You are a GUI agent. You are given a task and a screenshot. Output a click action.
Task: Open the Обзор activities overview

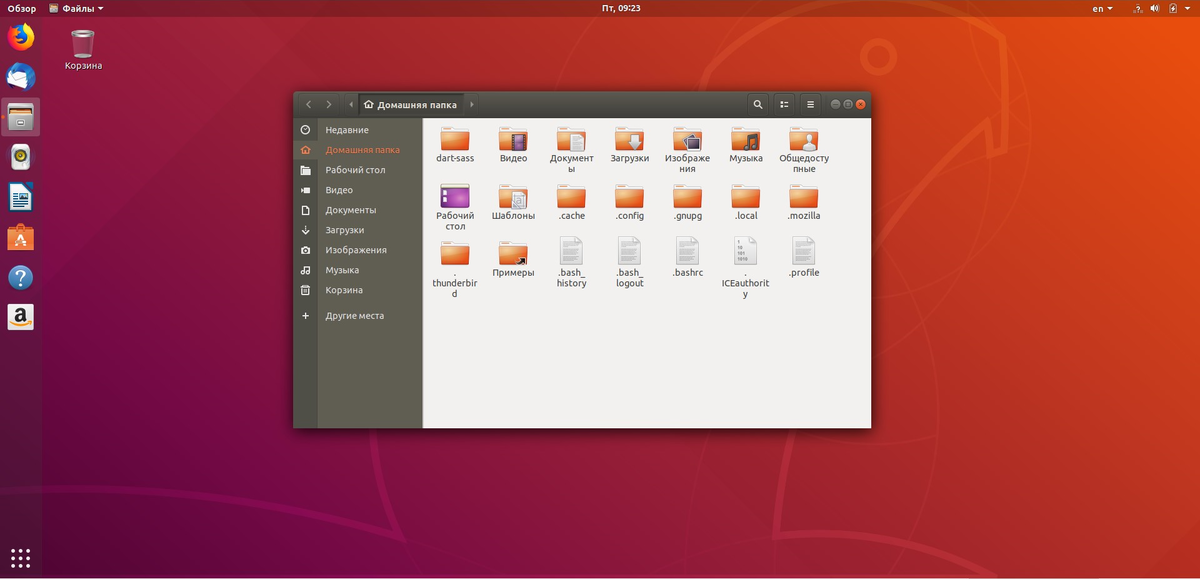(x=22, y=8)
